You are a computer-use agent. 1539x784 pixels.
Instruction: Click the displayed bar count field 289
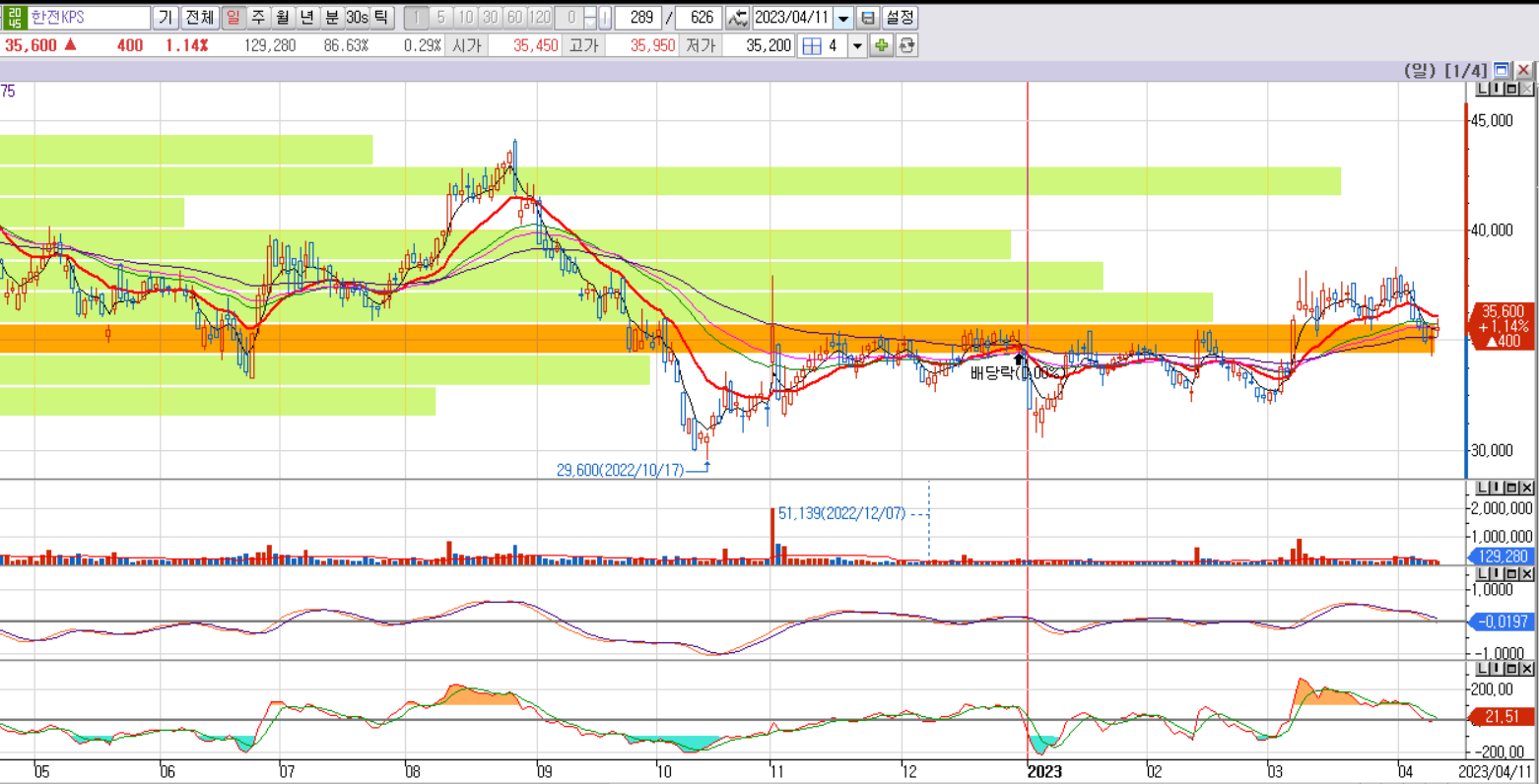[638, 18]
